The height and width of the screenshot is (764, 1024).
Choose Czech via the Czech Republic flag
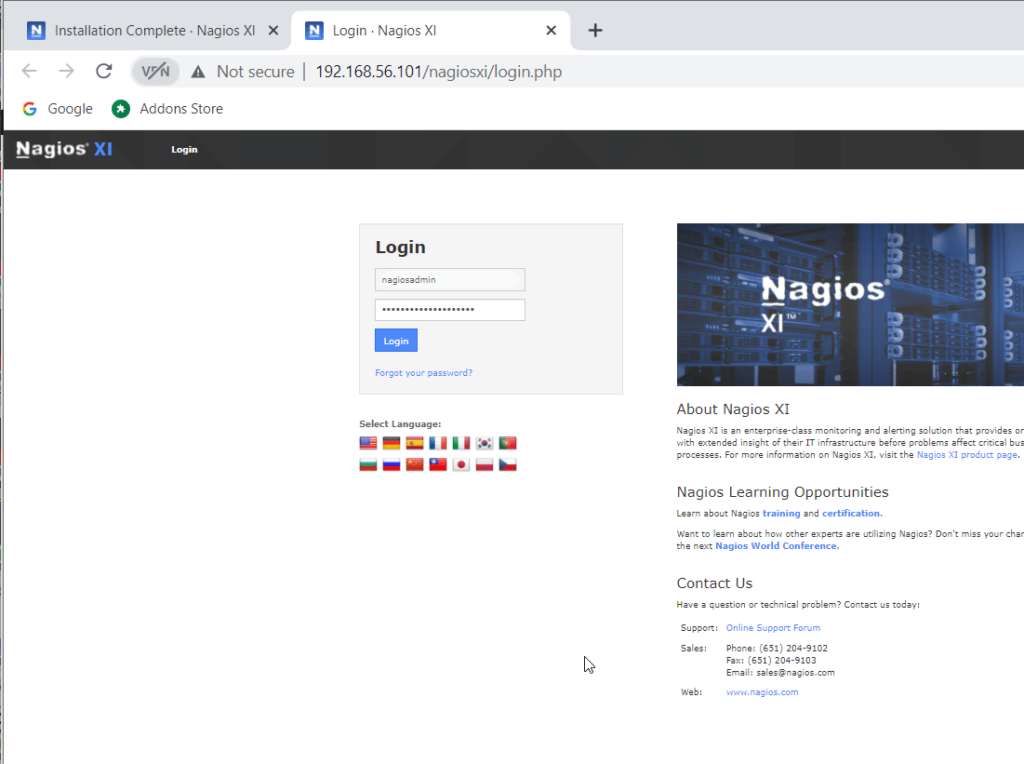507,464
